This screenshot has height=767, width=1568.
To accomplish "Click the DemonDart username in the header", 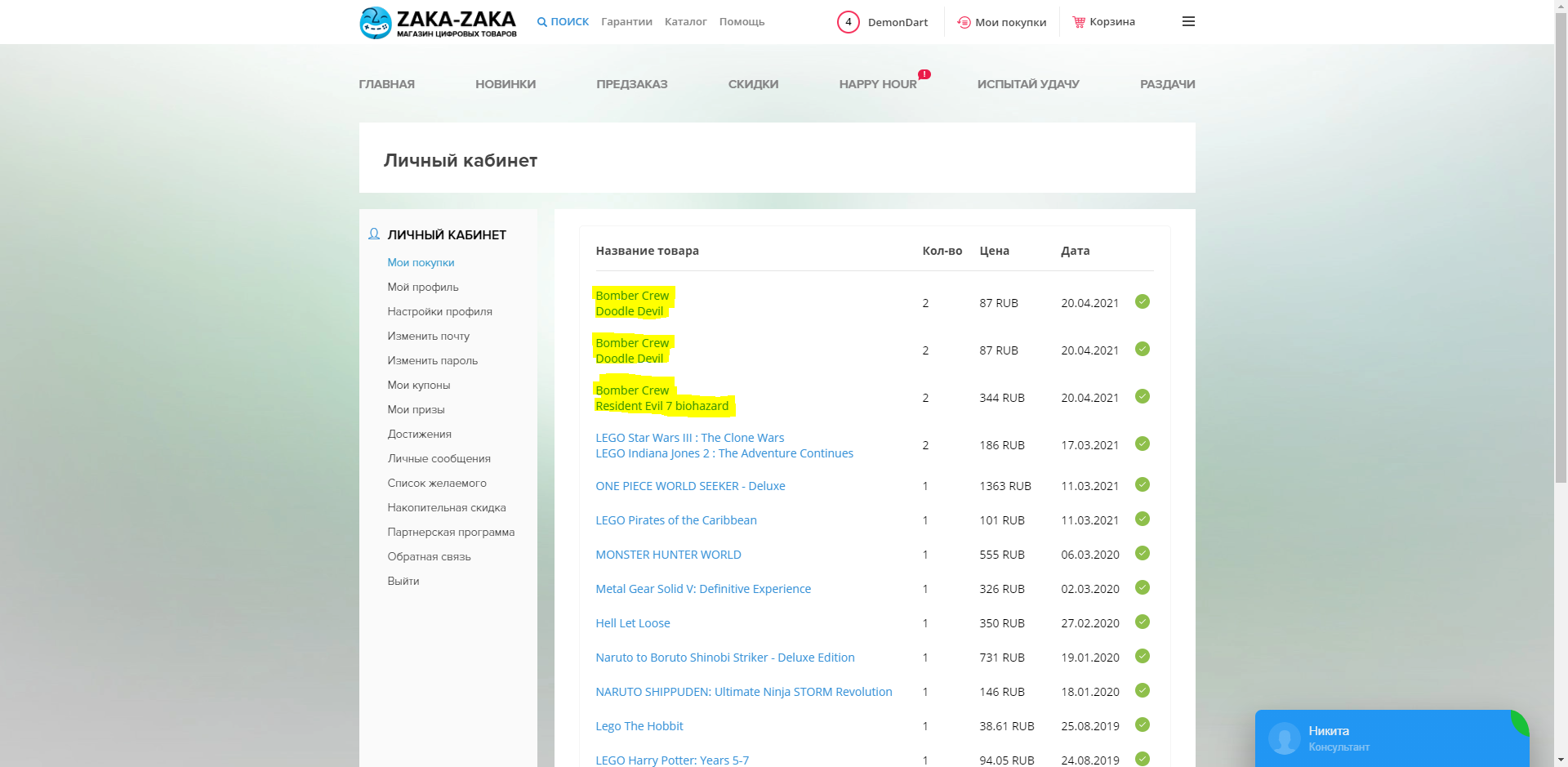I will tap(898, 22).
